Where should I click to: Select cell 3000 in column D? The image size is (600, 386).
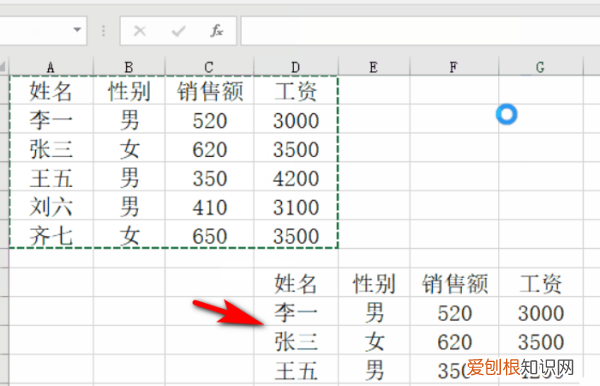click(296, 119)
